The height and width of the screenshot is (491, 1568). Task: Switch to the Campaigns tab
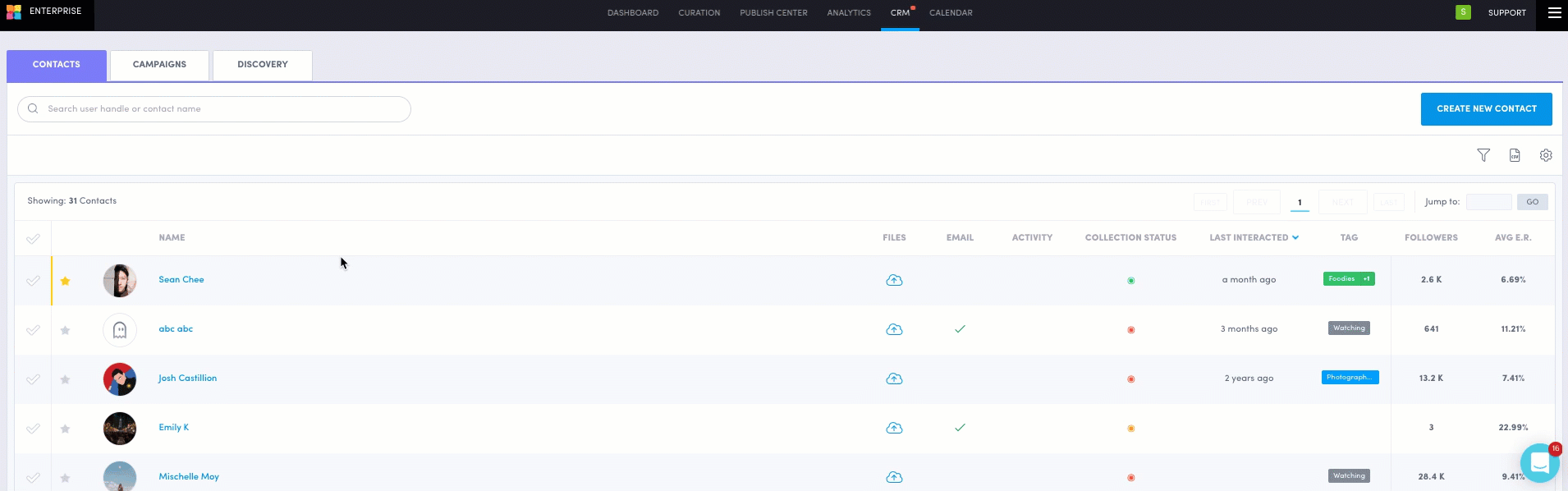159,65
